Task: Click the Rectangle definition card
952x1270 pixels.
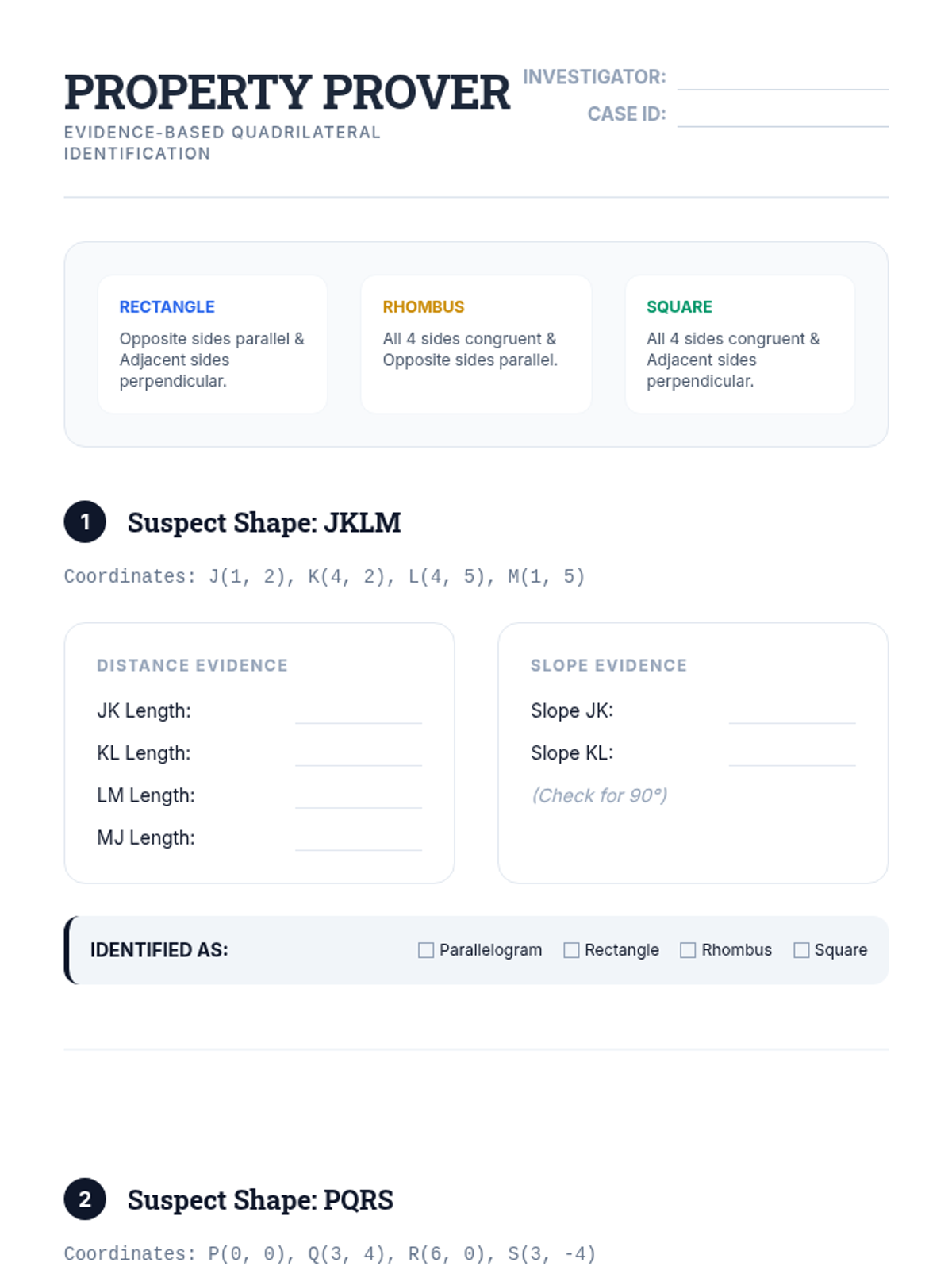Action: 213,344
